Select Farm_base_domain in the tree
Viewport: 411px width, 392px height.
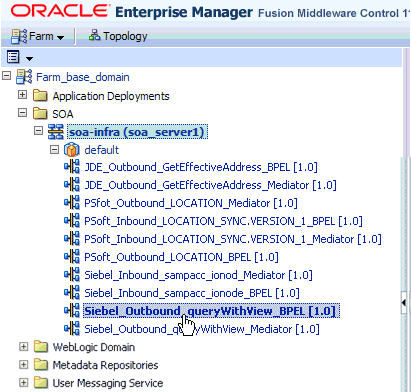click(83, 77)
